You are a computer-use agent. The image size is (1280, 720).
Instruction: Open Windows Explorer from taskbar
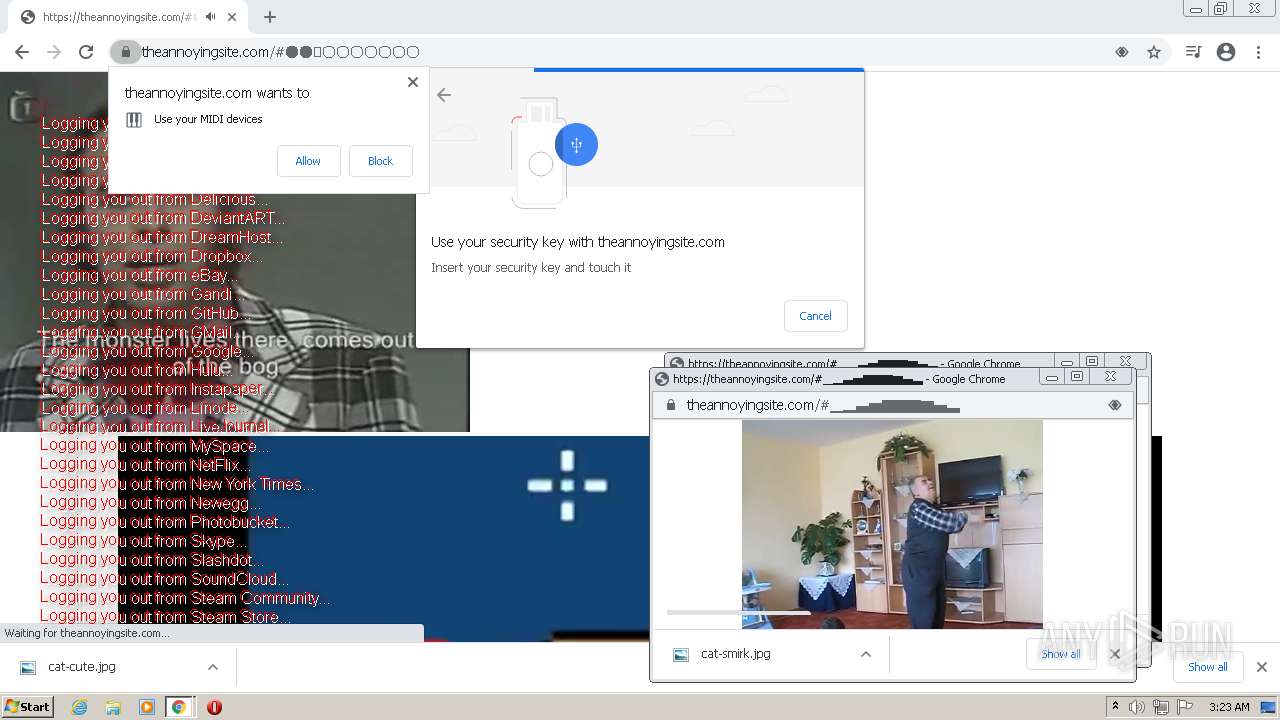113,707
